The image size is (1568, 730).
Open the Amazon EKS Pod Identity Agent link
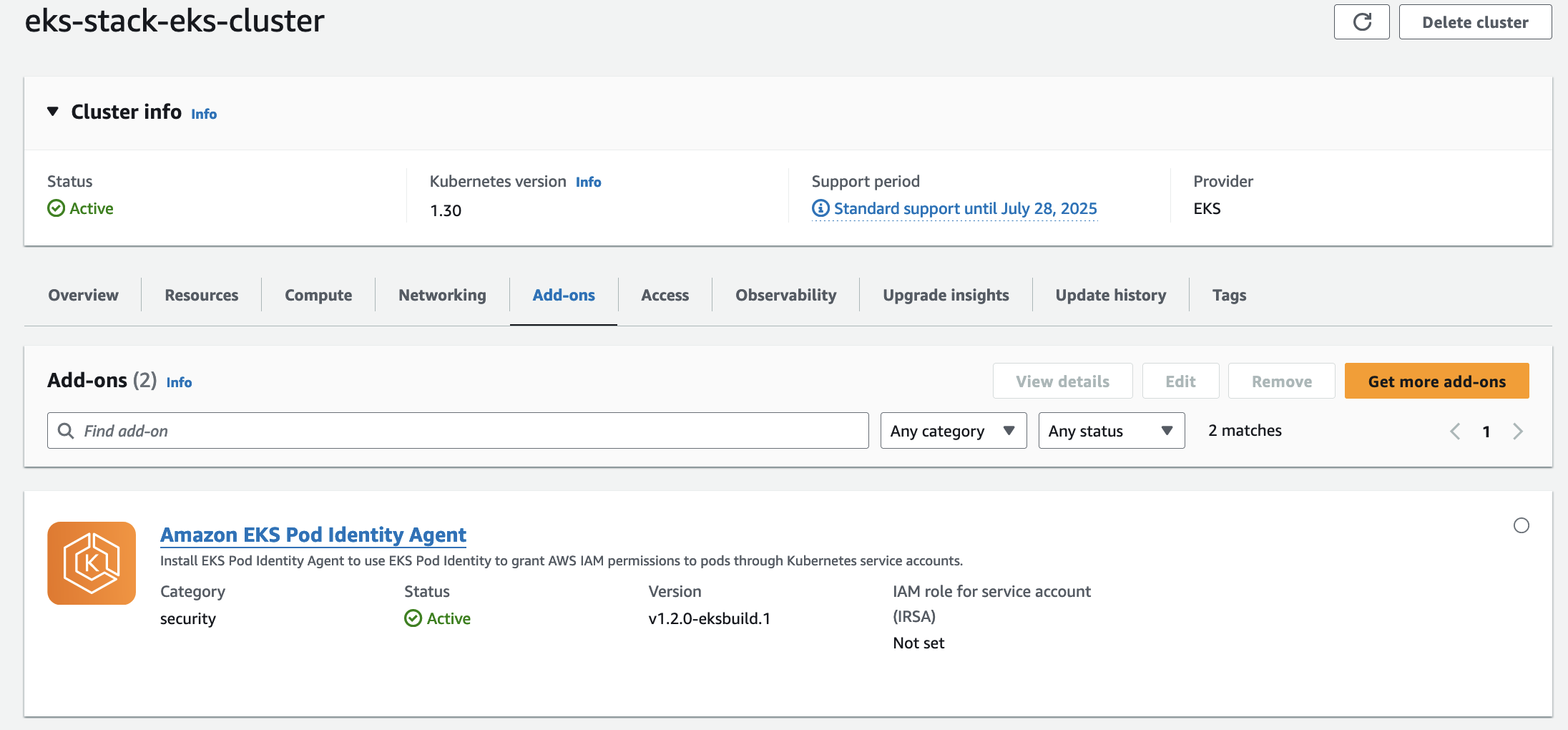(313, 535)
